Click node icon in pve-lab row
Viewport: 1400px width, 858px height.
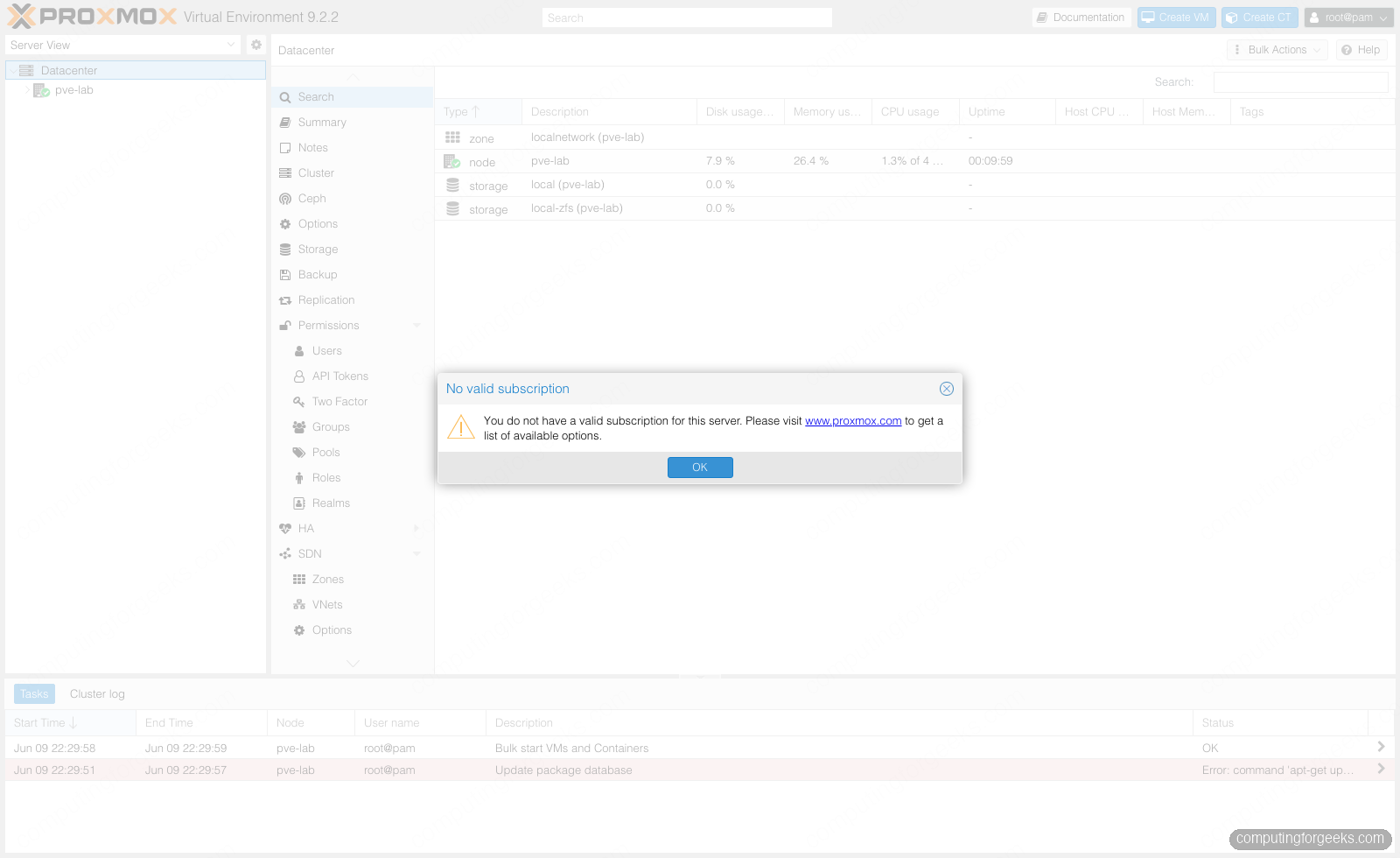coord(452,161)
